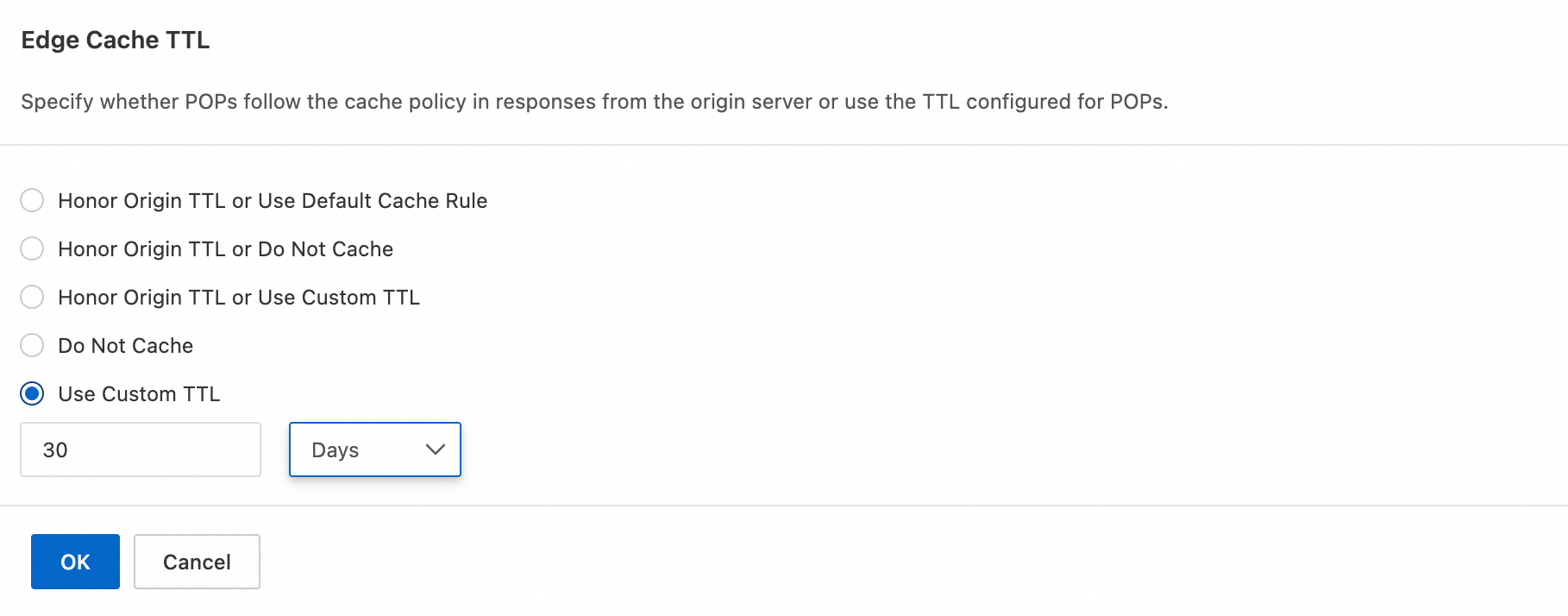Click the Cancel button
Viewport: 1568px width, 616px height.
[x=197, y=562]
